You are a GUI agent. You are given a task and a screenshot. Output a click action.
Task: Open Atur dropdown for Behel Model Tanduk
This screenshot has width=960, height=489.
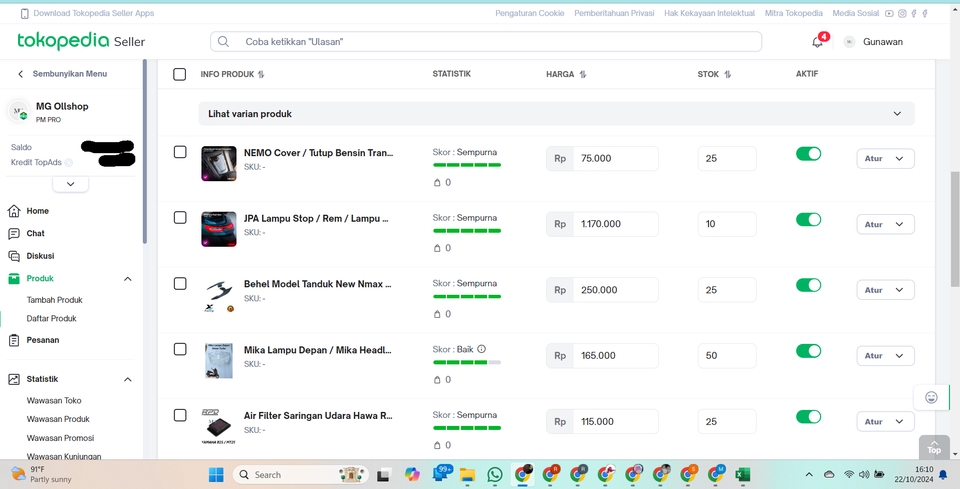[885, 290]
